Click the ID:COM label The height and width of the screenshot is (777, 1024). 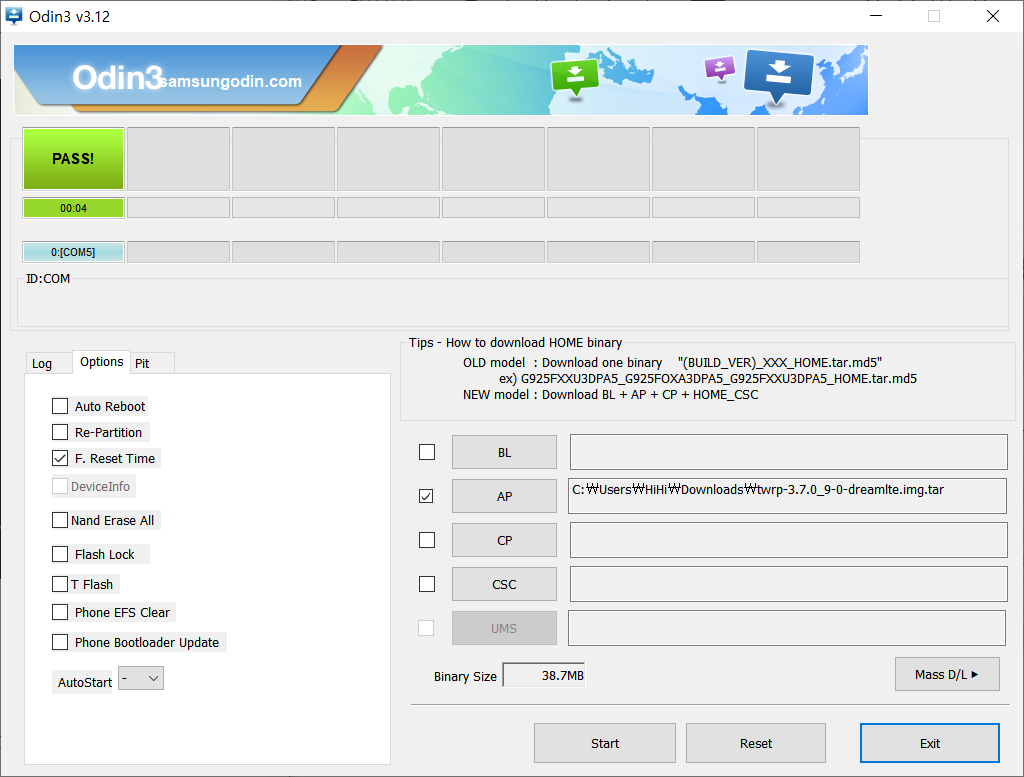(x=48, y=279)
